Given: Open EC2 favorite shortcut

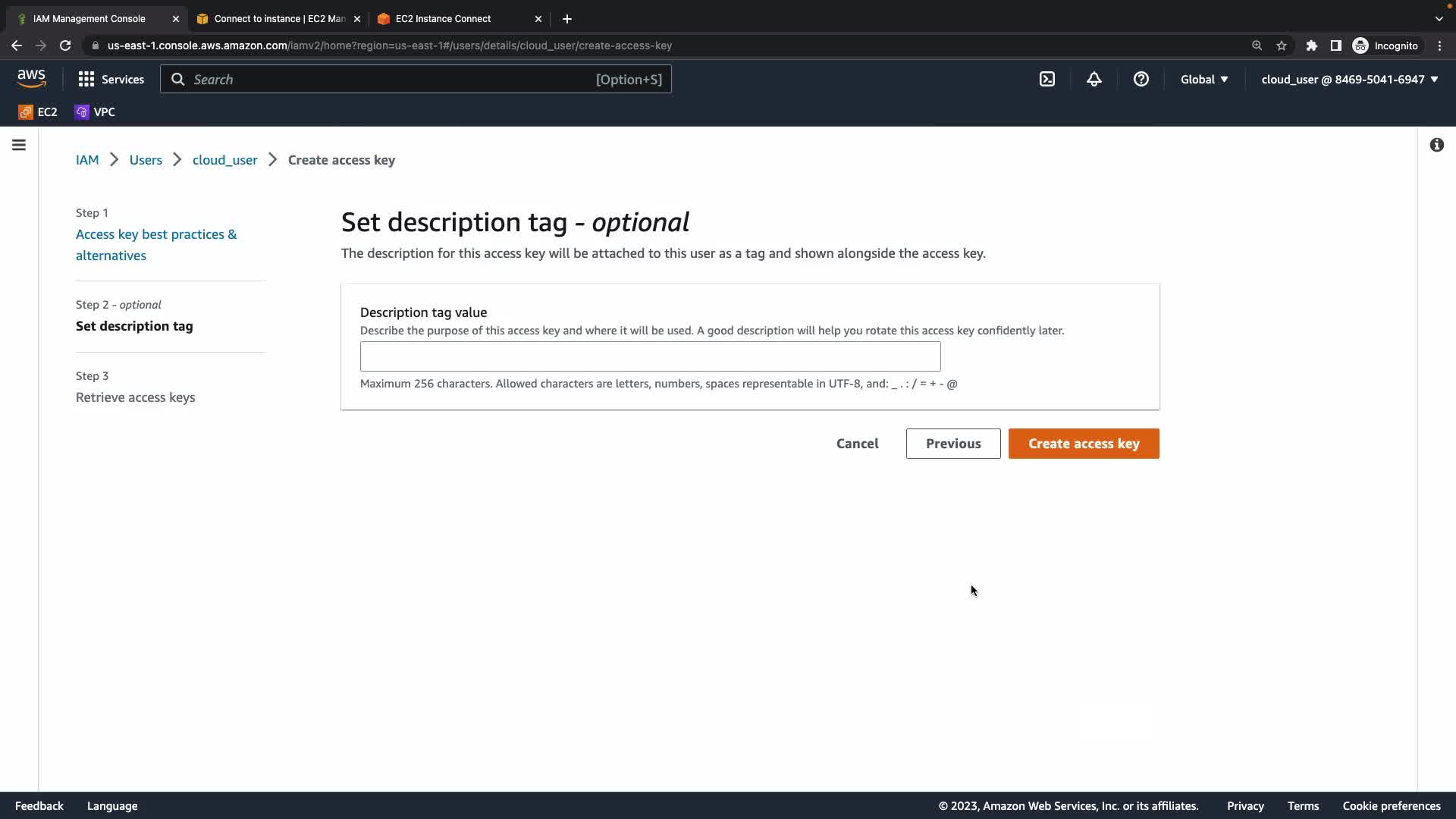Looking at the screenshot, I should coord(38,111).
